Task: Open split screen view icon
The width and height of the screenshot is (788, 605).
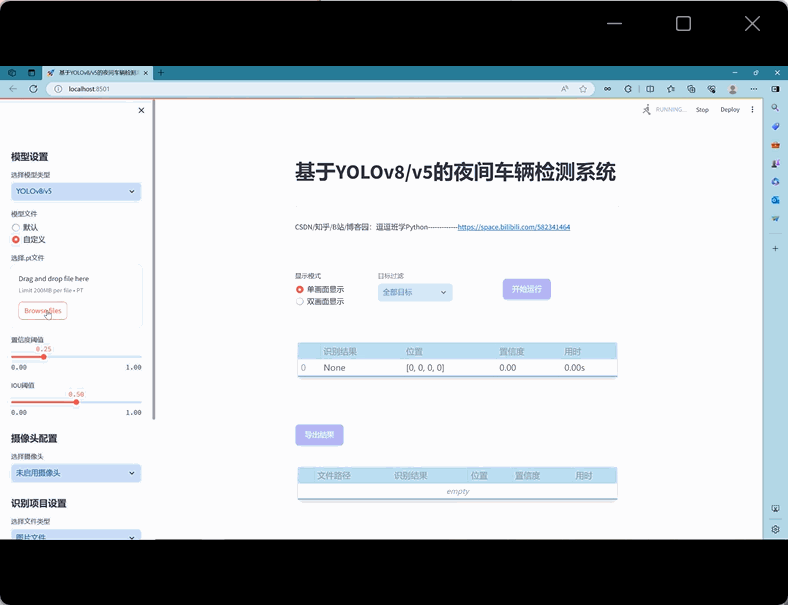Action: 650,89
